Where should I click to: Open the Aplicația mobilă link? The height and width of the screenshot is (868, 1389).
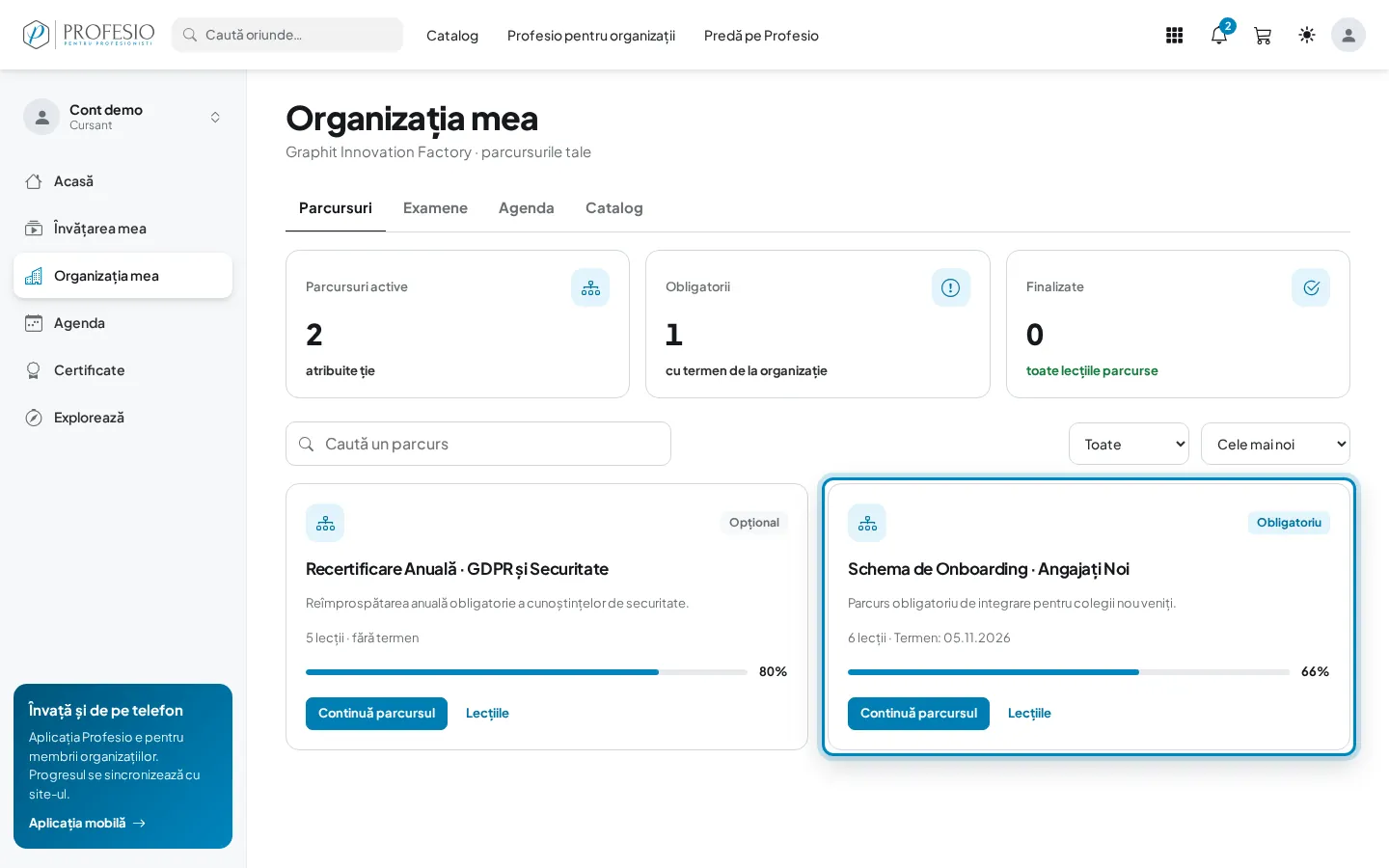tap(87, 823)
